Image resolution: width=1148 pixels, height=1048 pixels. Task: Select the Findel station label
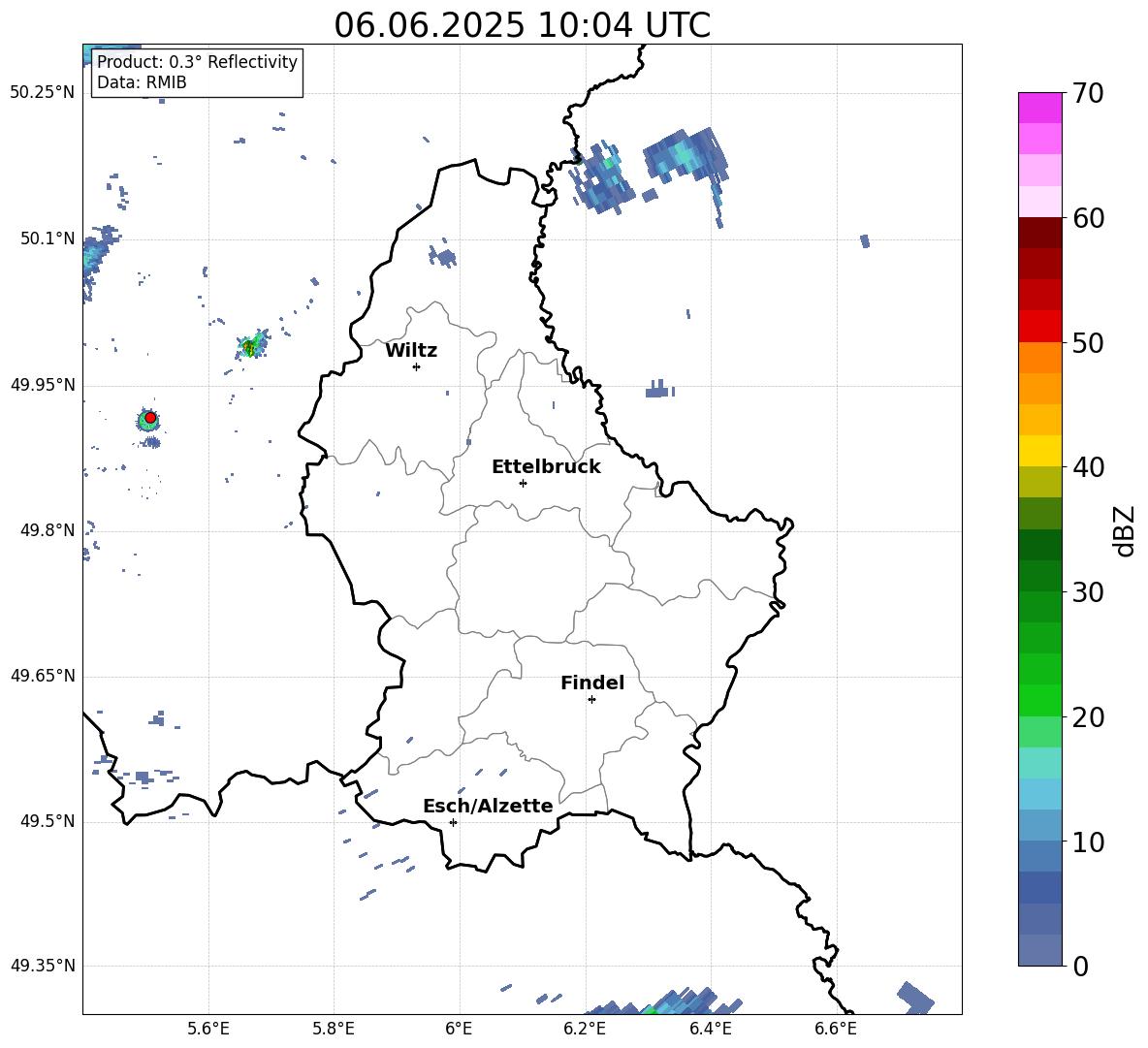pos(592,683)
